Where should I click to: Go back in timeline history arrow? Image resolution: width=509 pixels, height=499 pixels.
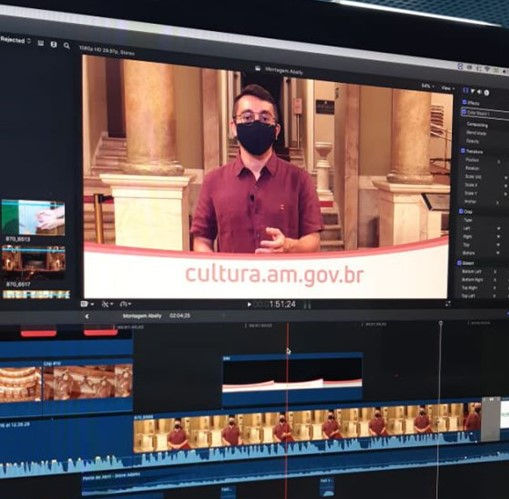87,316
